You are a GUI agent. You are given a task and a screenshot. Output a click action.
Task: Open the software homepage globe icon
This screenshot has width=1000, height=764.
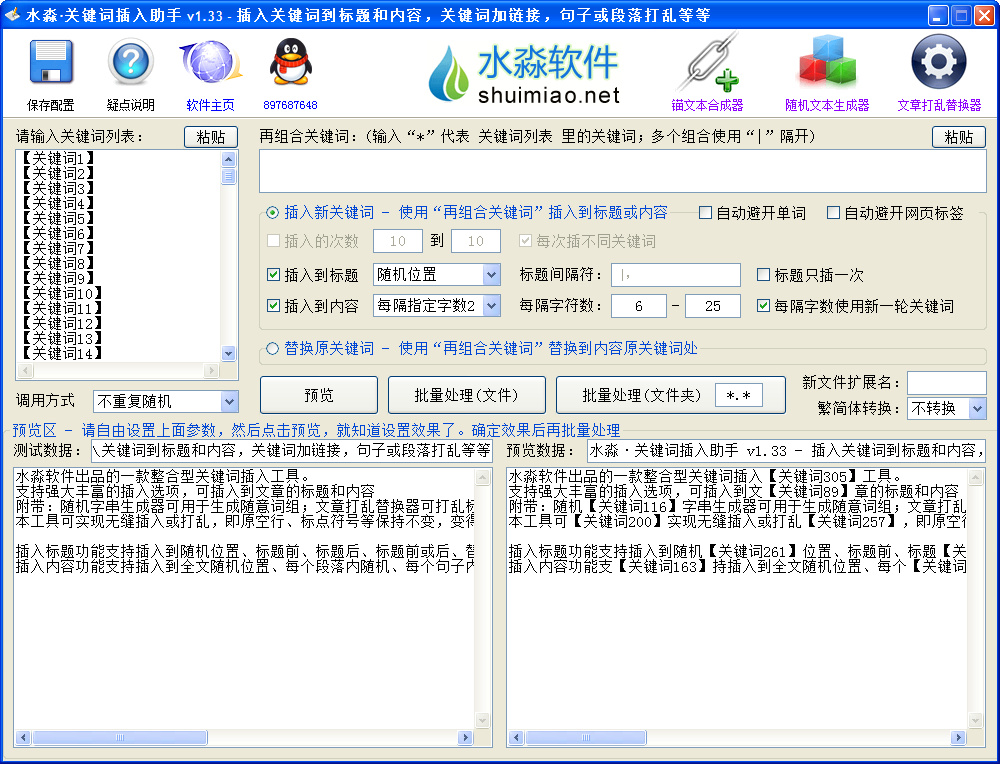pyautogui.click(x=210, y=62)
